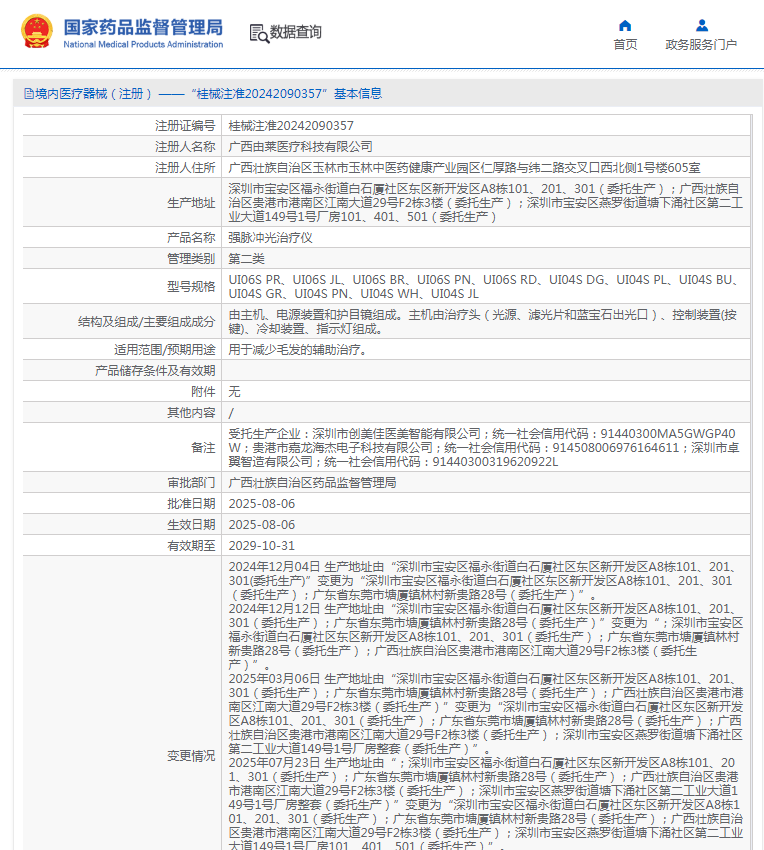
Task: Select 注册人住所 label cell
Action: [122, 168]
